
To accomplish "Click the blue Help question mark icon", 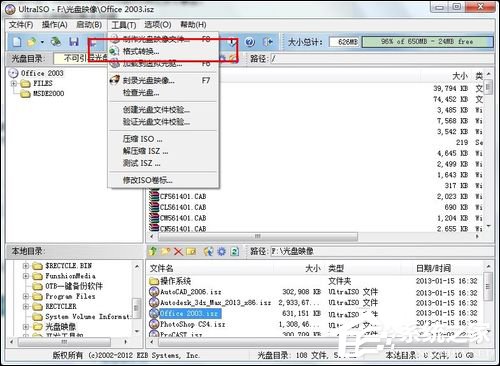I will click(250, 42).
